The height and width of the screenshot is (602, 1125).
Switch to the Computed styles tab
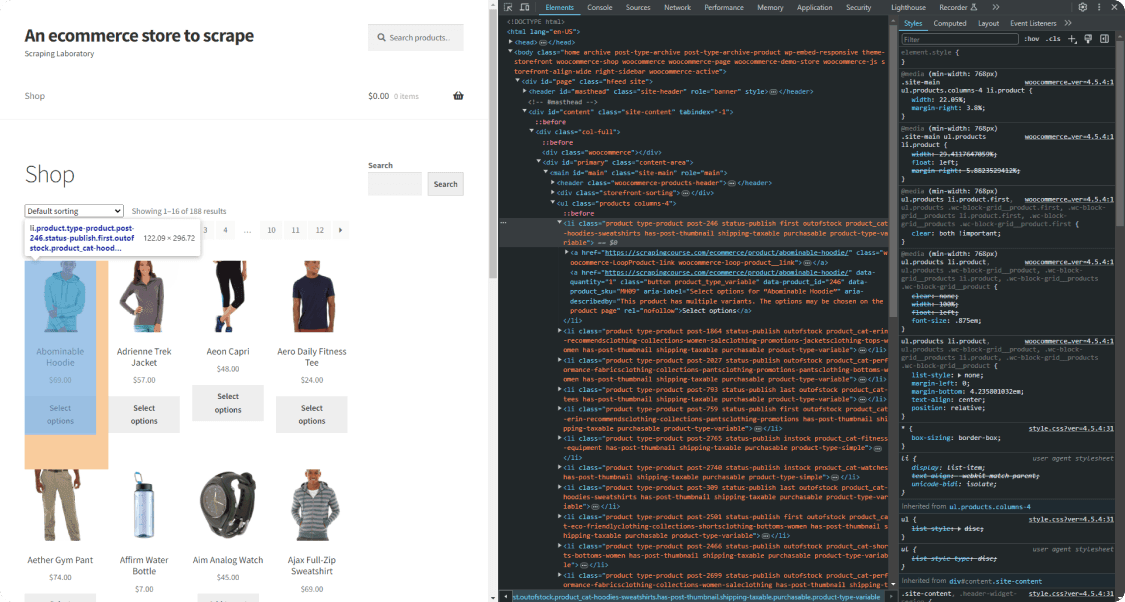950,24
